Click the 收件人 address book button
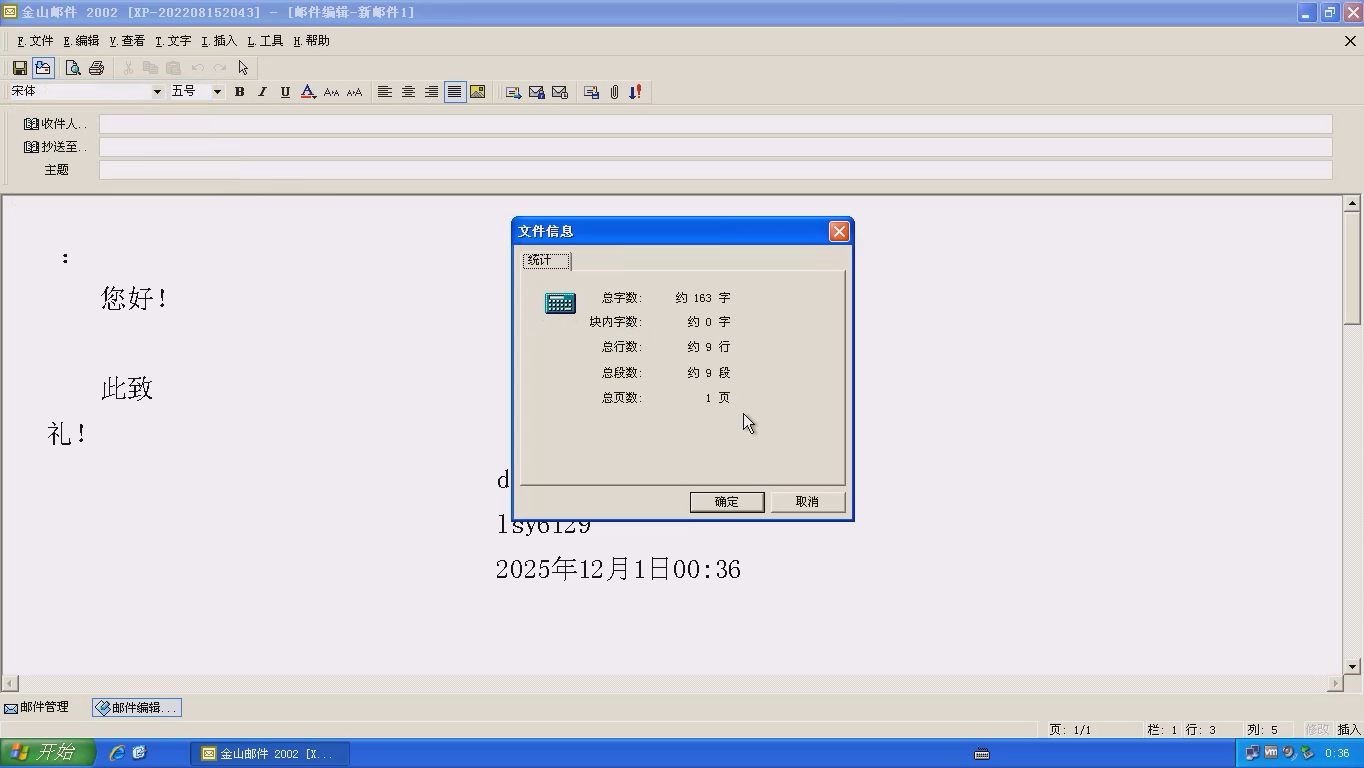Viewport: 1364px width, 768px height. tap(55, 124)
